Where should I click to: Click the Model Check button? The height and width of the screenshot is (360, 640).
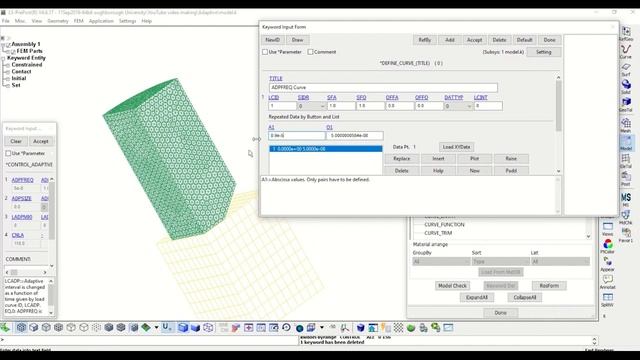point(452,286)
